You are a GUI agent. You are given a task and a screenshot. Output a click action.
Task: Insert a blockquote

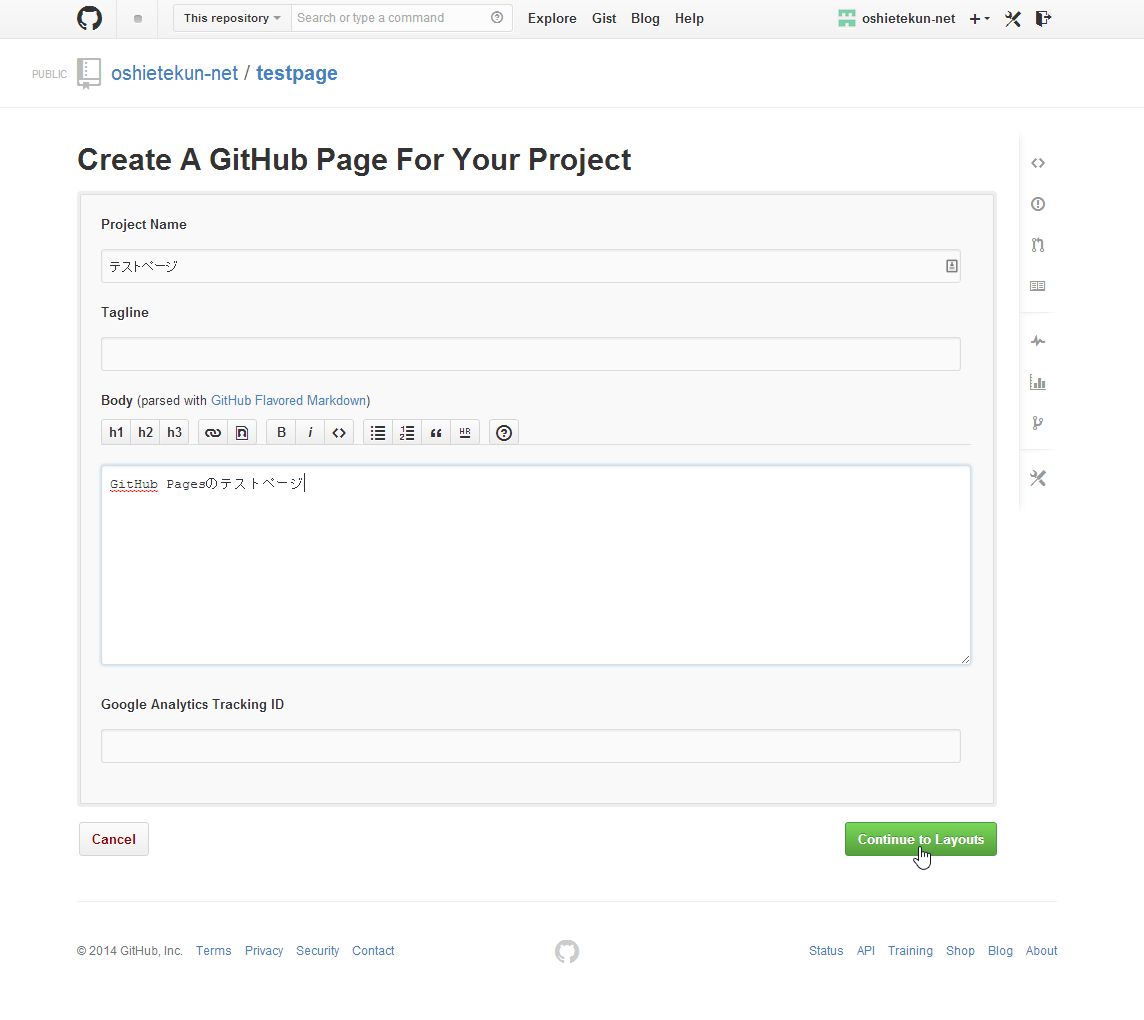pyautogui.click(x=436, y=433)
